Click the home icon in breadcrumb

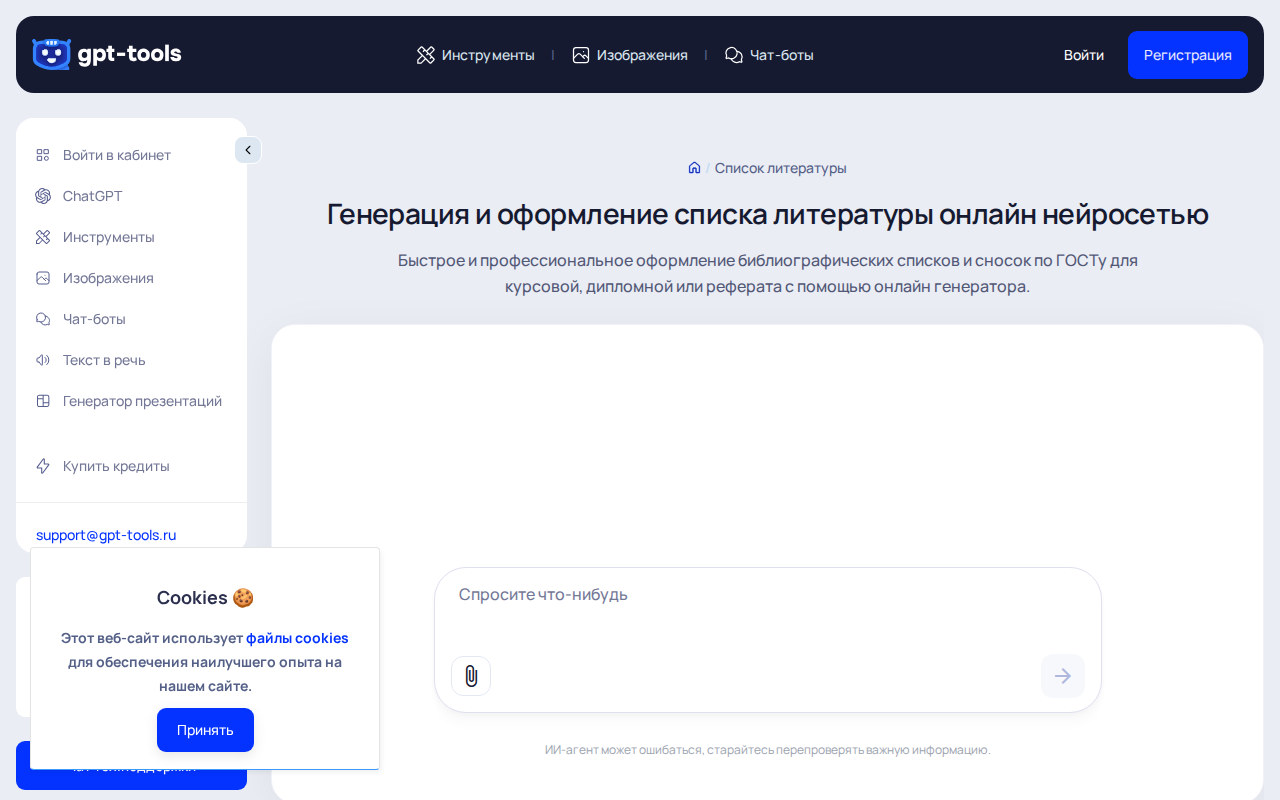coord(694,168)
